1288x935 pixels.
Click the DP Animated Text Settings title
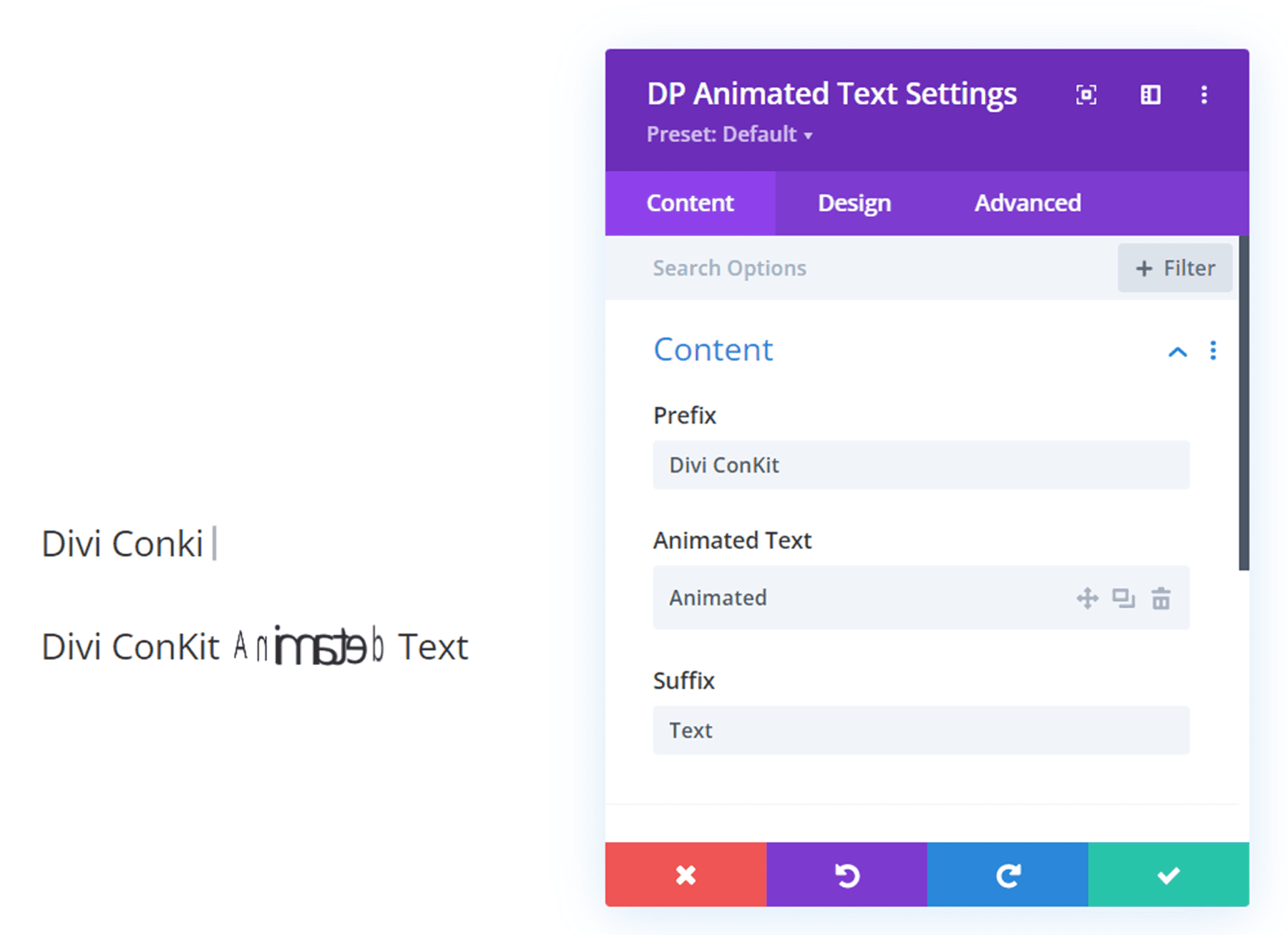click(x=831, y=95)
